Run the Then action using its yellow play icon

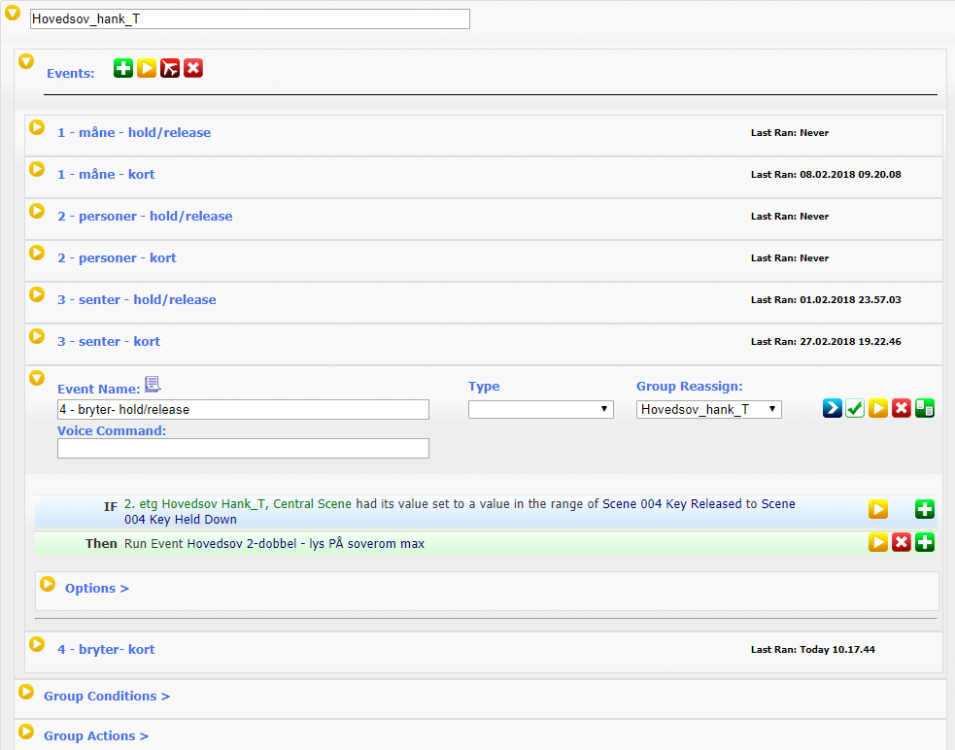pos(877,543)
